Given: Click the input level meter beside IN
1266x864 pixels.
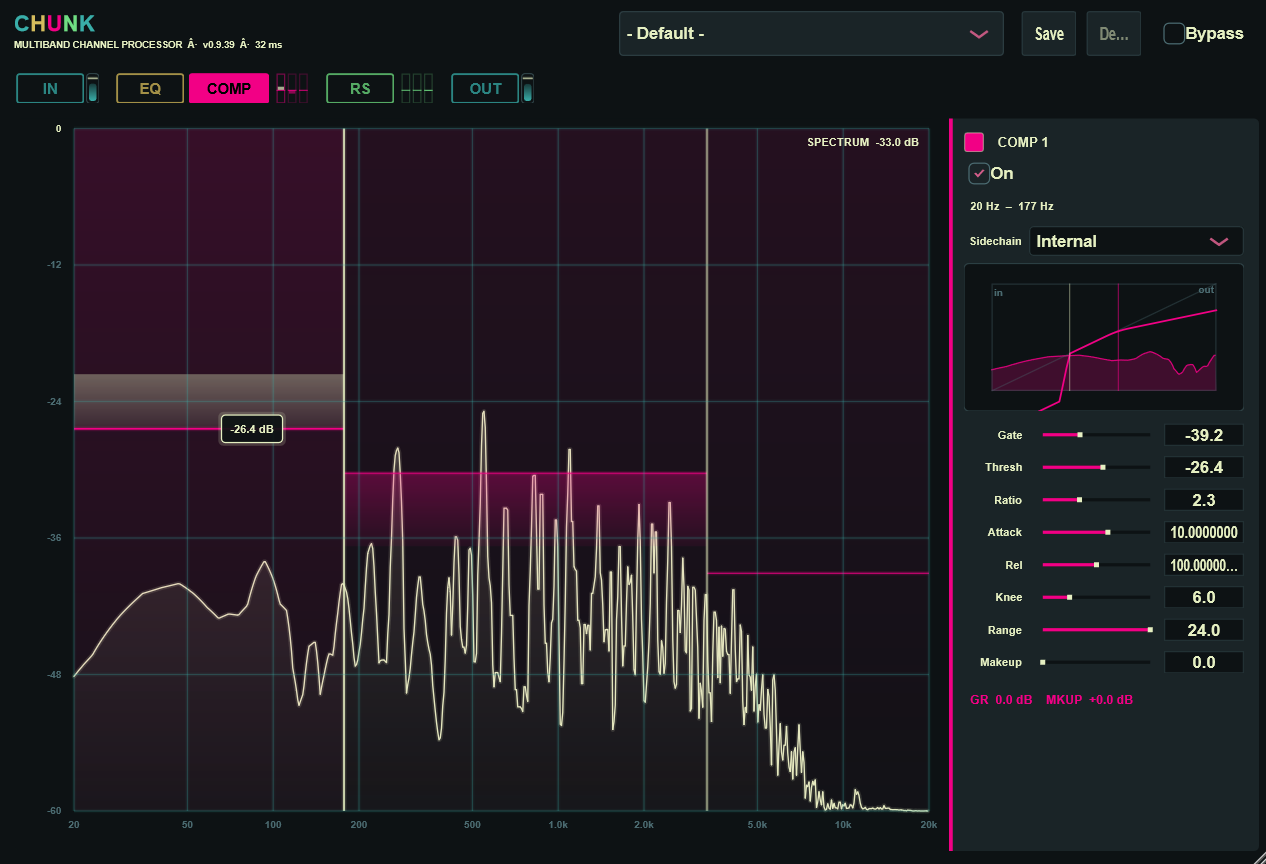Looking at the screenshot, I should [x=93, y=88].
